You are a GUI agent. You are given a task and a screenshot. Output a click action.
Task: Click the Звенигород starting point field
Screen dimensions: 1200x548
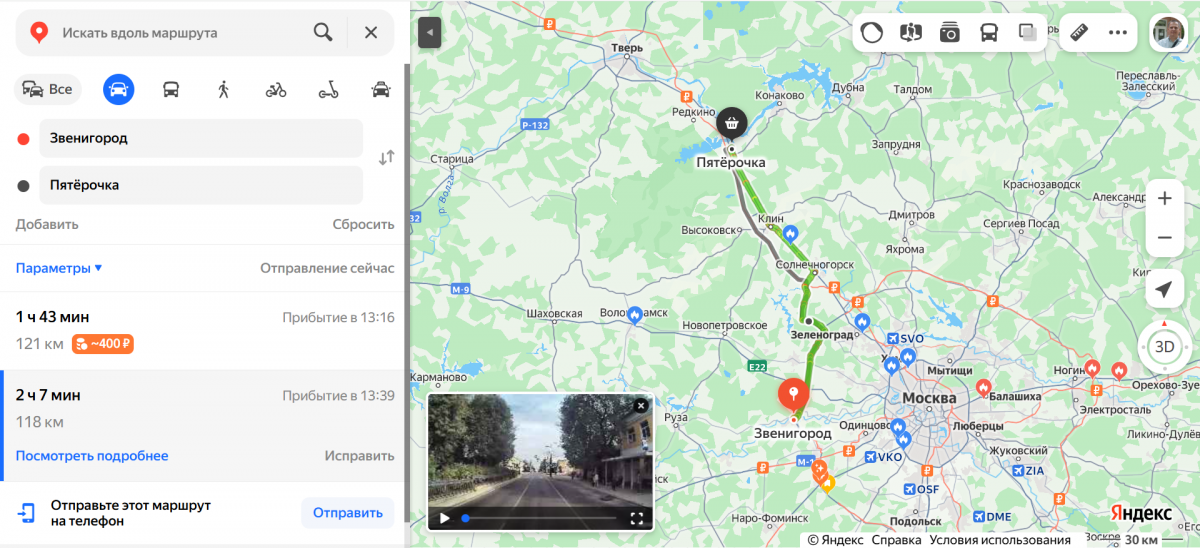point(201,138)
